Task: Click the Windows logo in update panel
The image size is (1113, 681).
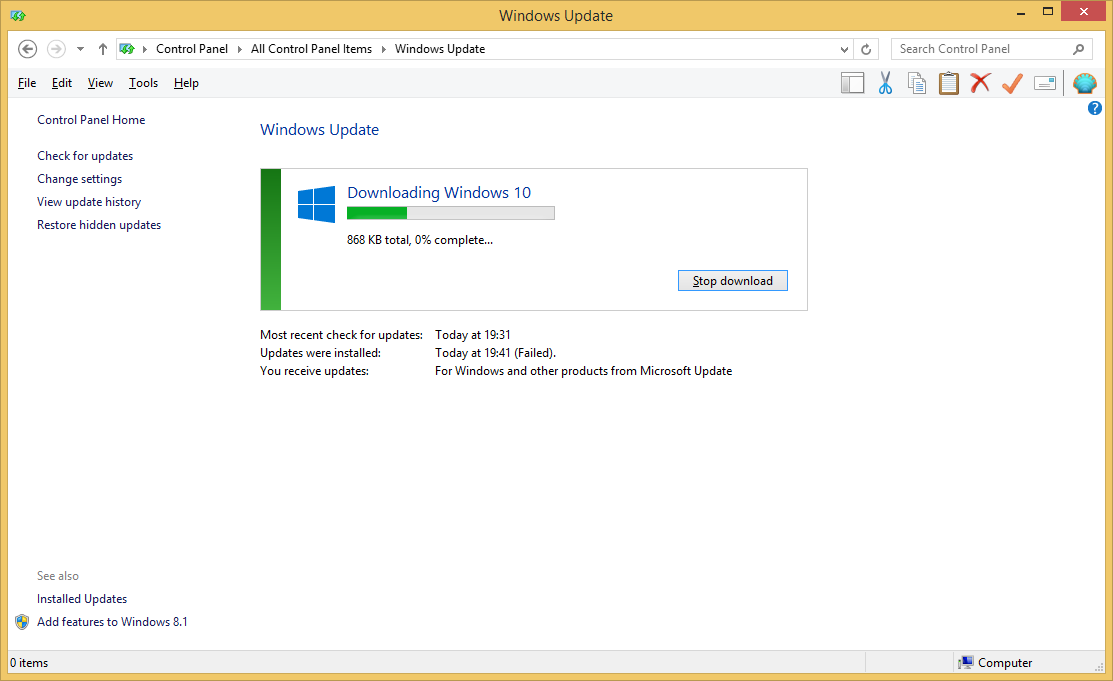Action: [x=317, y=205]
